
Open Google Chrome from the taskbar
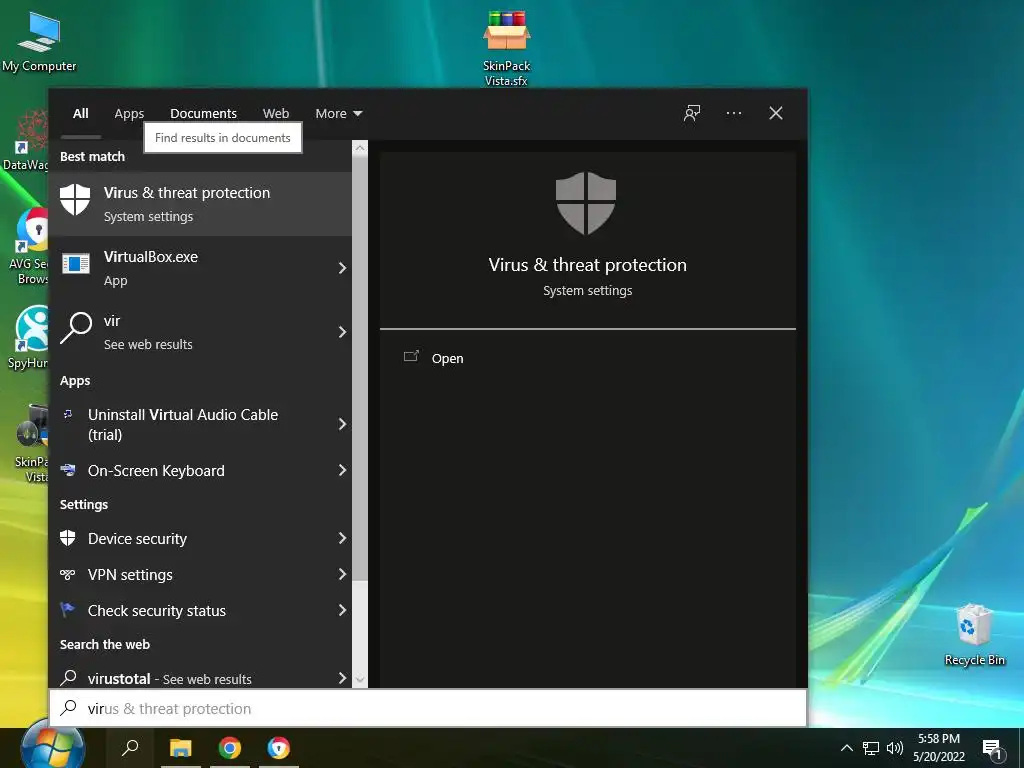(x=229, y=747)
